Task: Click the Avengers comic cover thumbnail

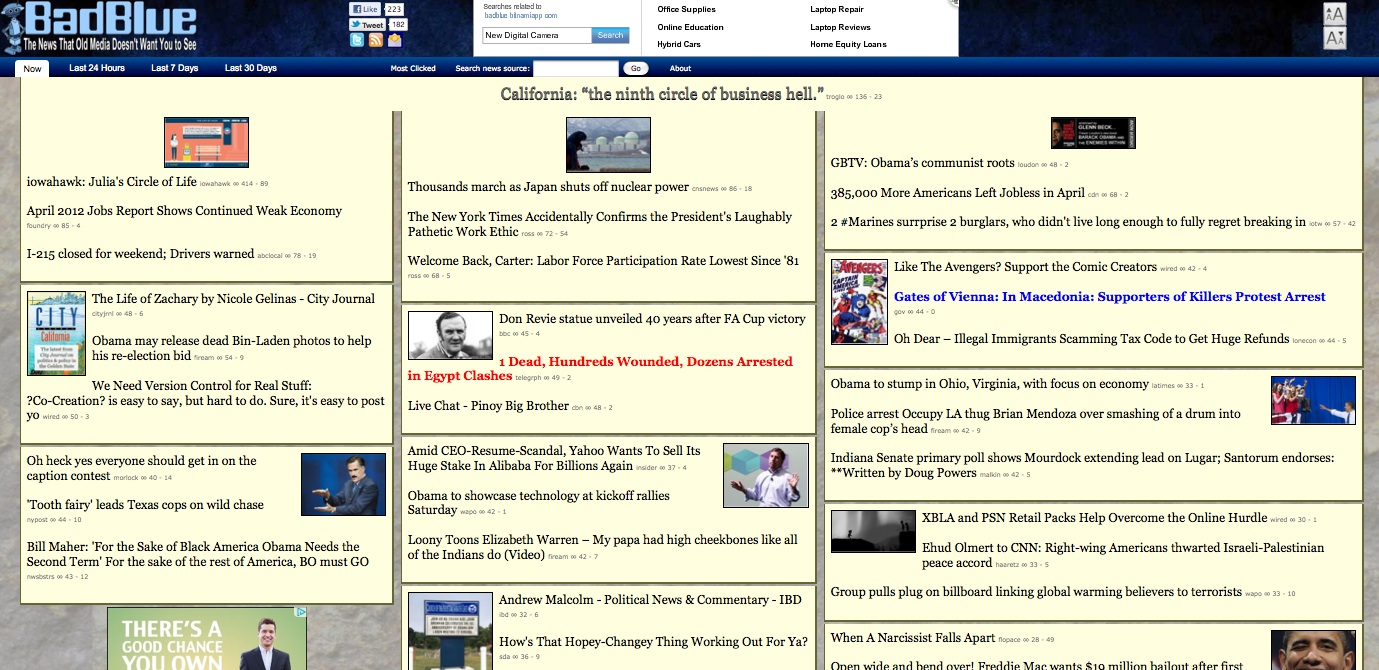Action: pyautogui.click(x=859, y=302)
